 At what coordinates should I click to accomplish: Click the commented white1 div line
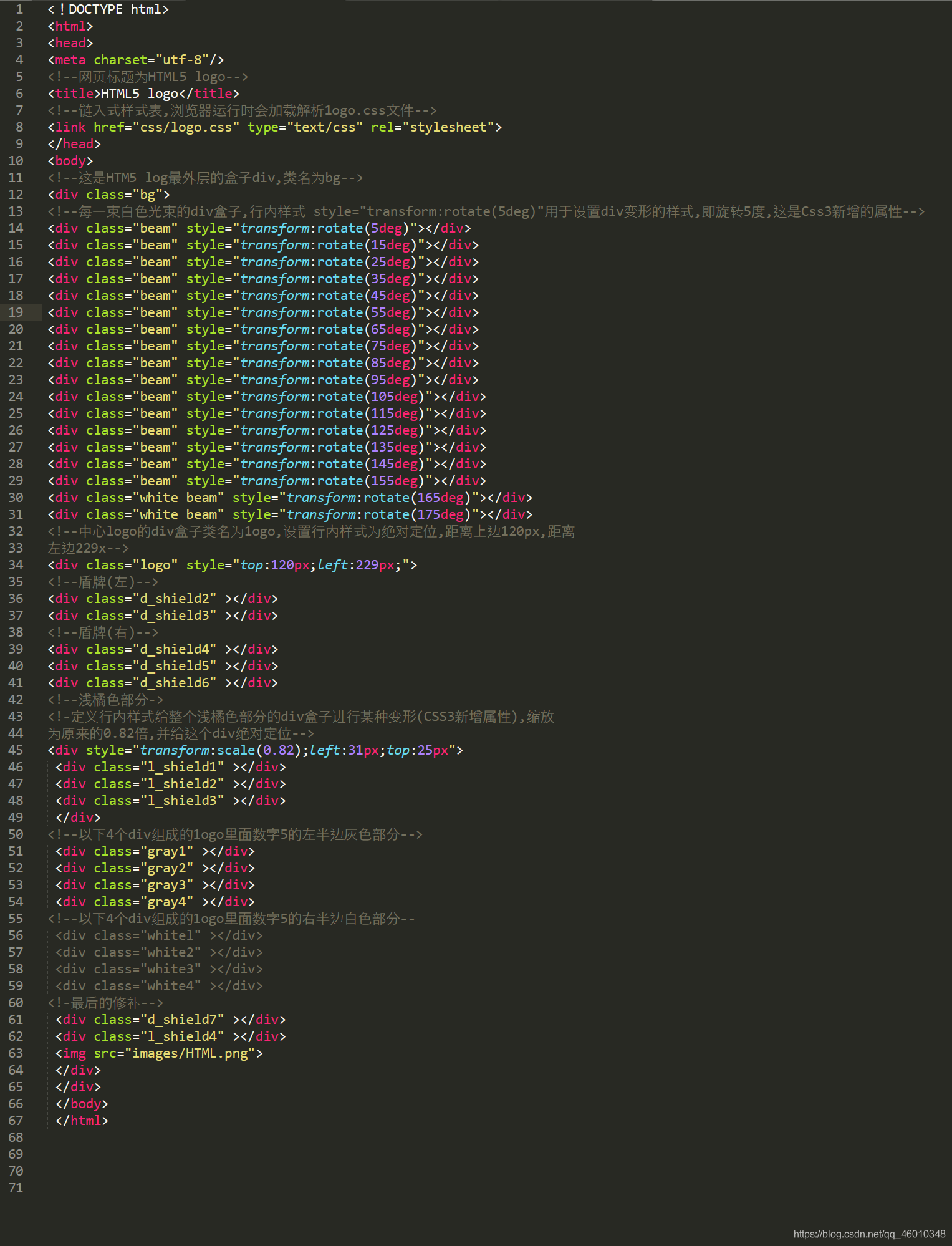(159, 935)
